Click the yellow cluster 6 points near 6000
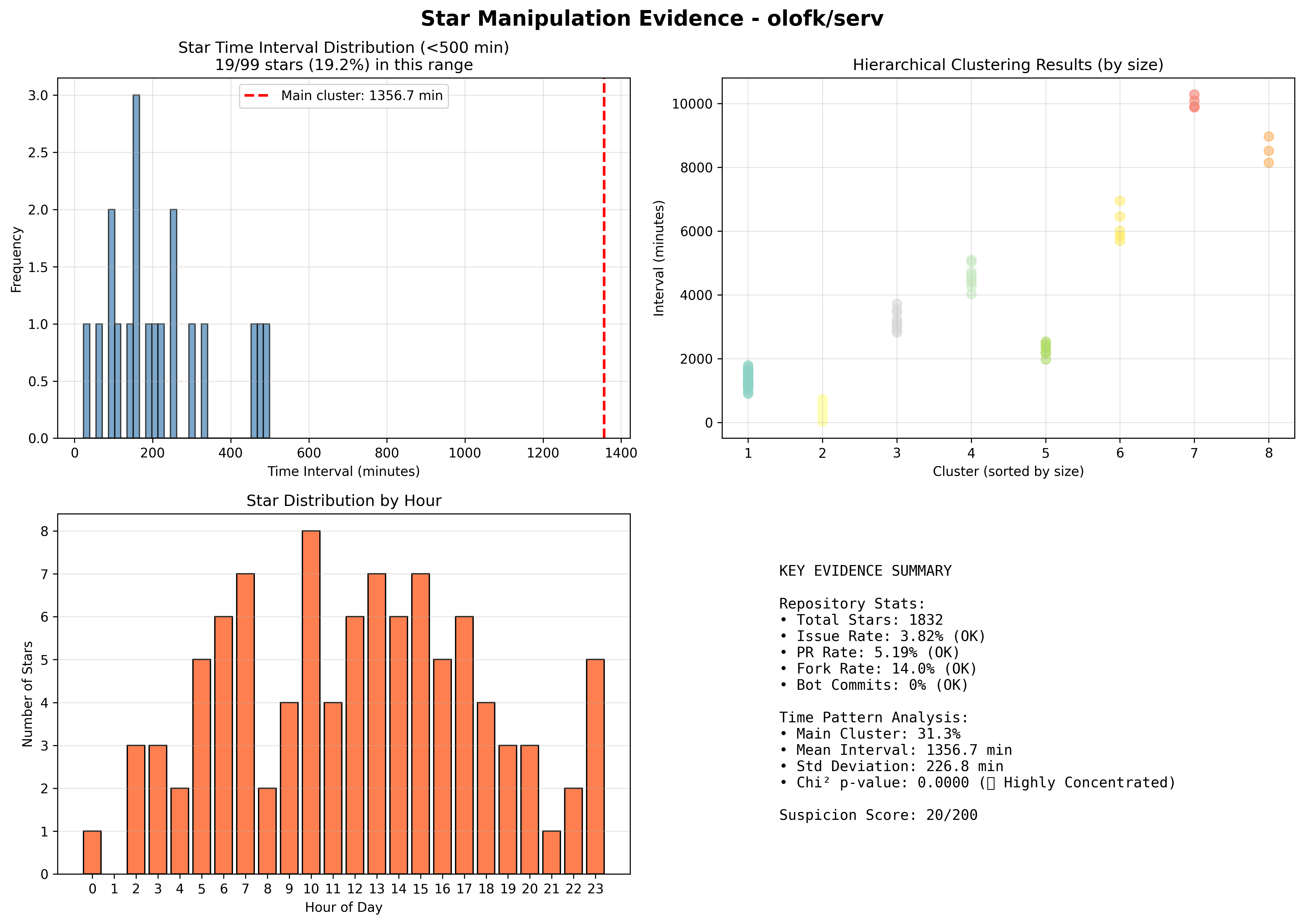 tap(1120, 221)
